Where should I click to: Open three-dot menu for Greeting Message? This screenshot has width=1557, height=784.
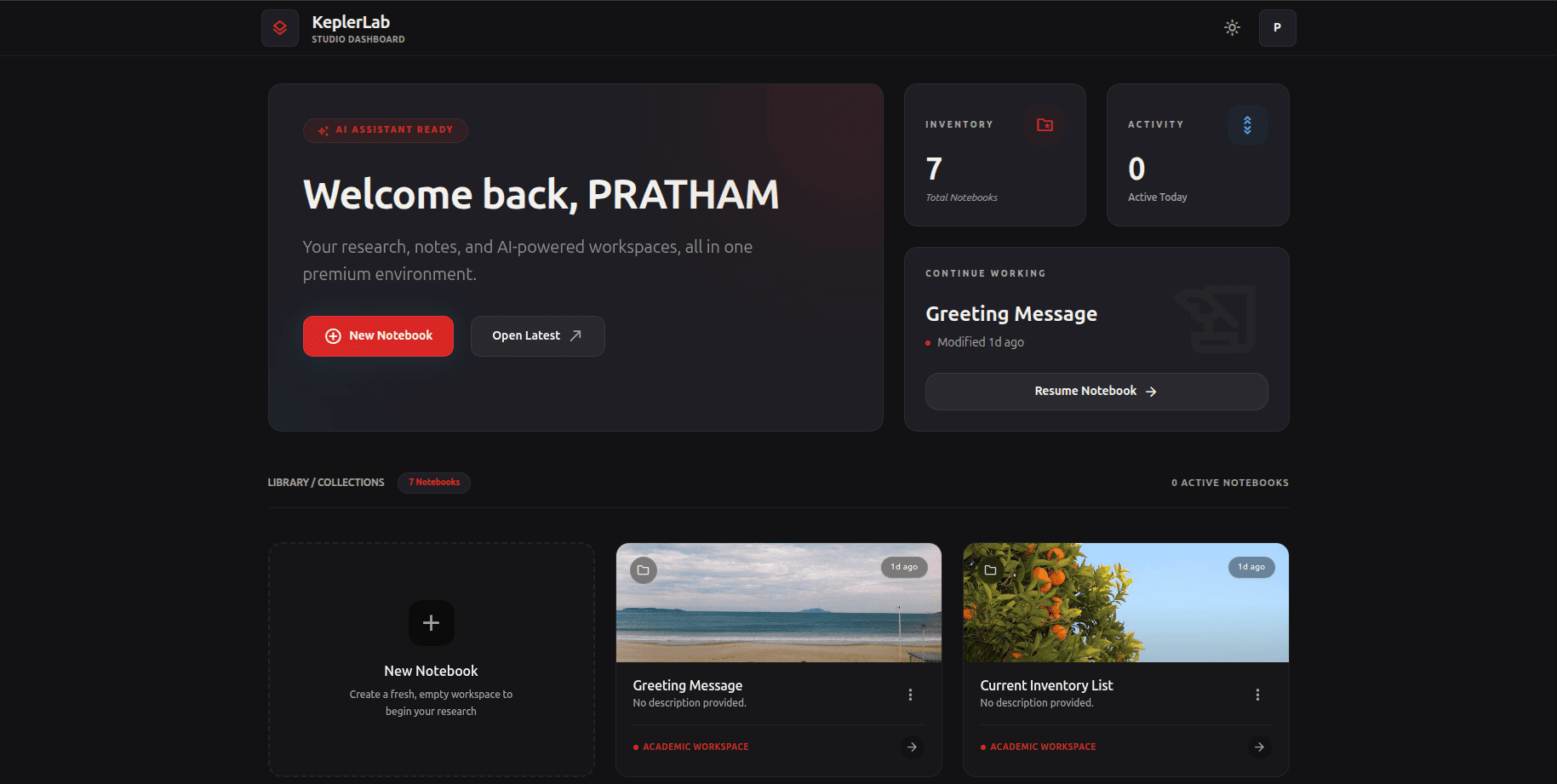pyautogui.click(x=910, y=695)
